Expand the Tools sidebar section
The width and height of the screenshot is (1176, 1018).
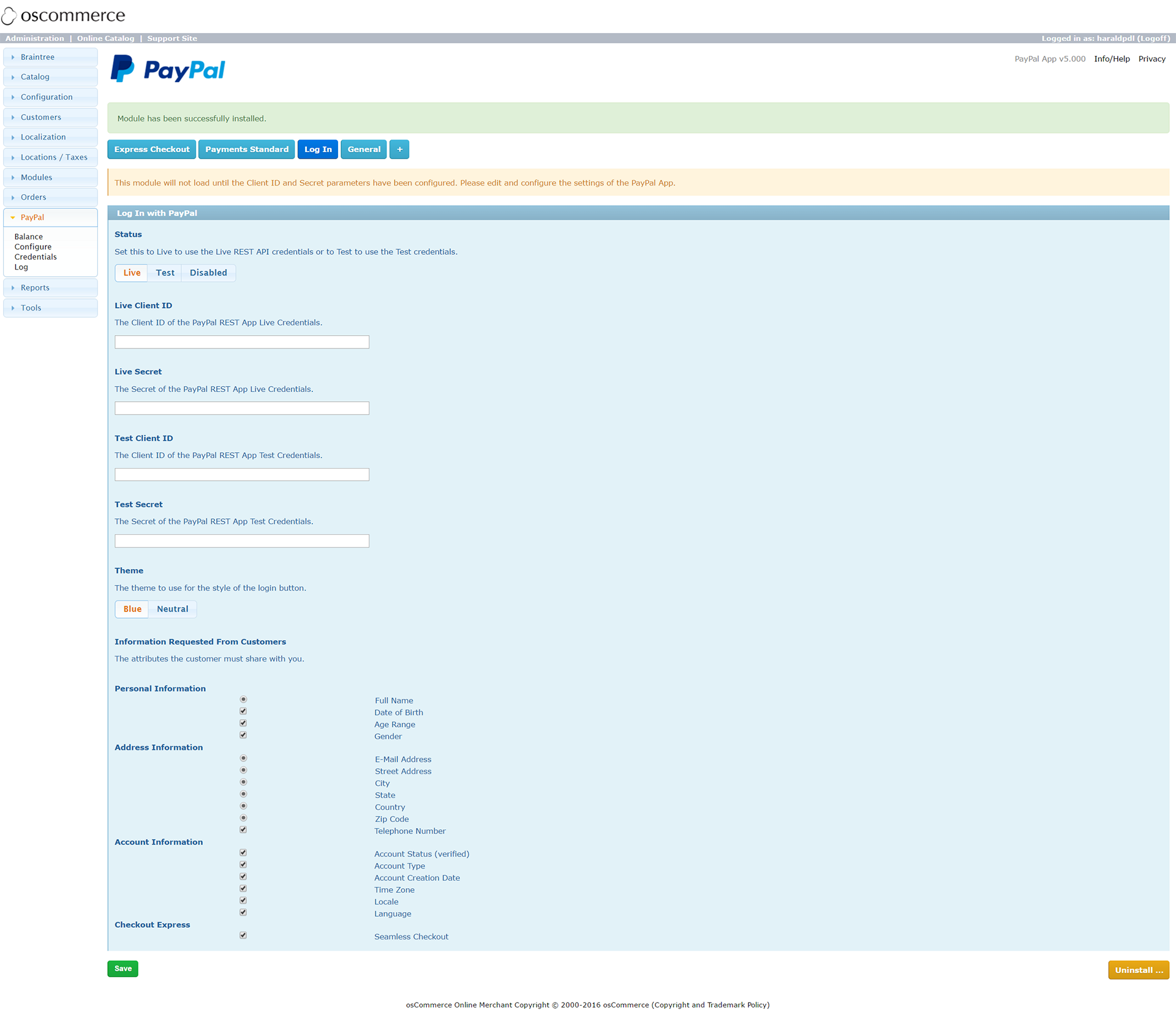point(50,308)
